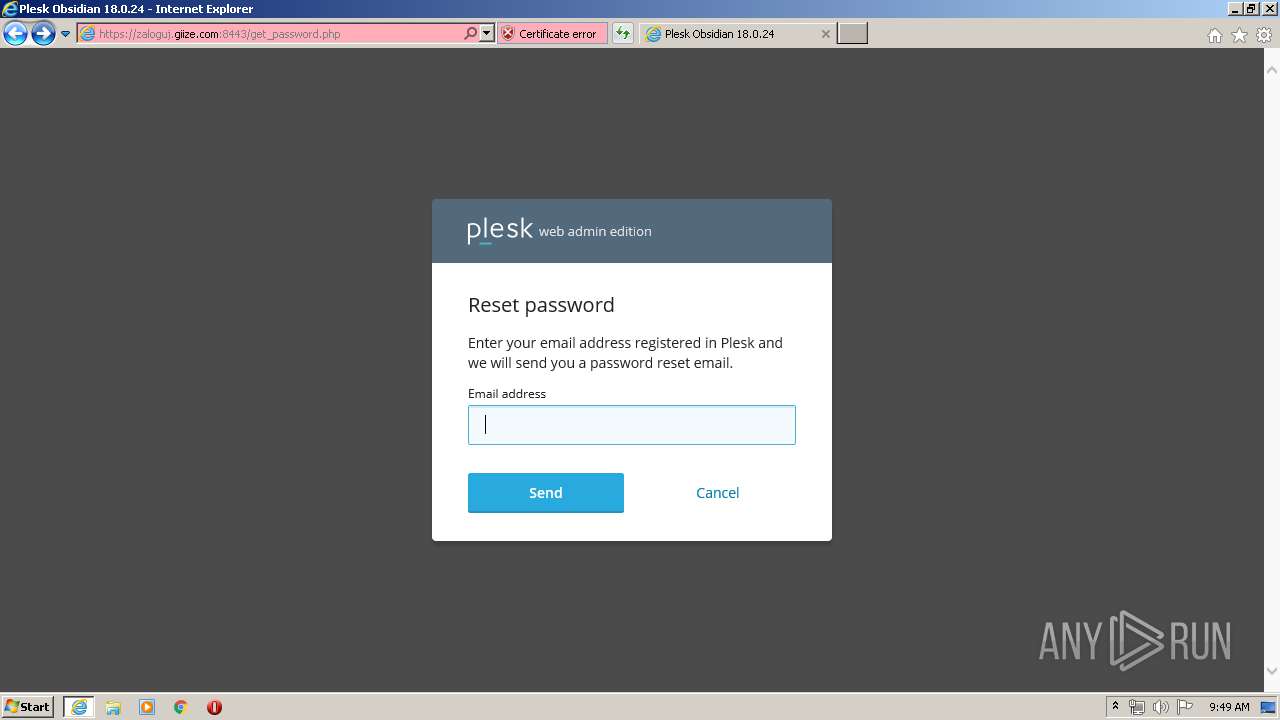
Task: Open Favorites star icon
Action: [x=1239, y=35]
